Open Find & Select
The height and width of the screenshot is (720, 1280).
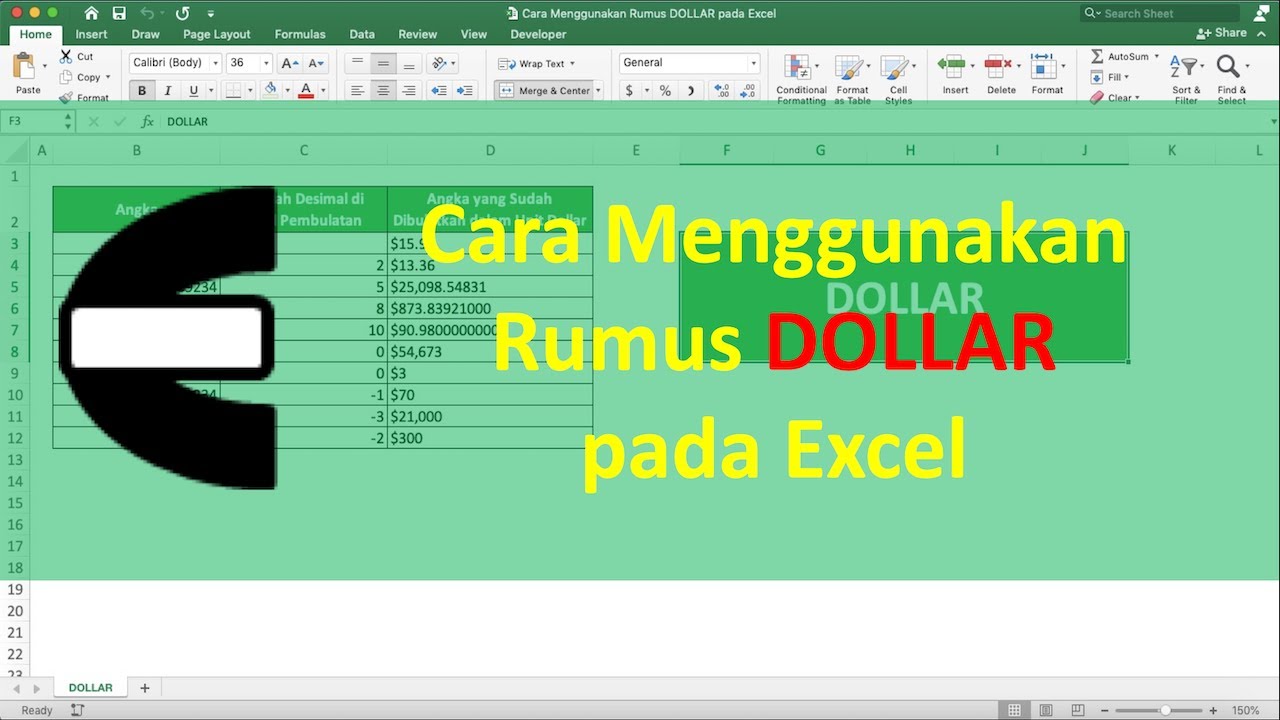click(1231, 79)
